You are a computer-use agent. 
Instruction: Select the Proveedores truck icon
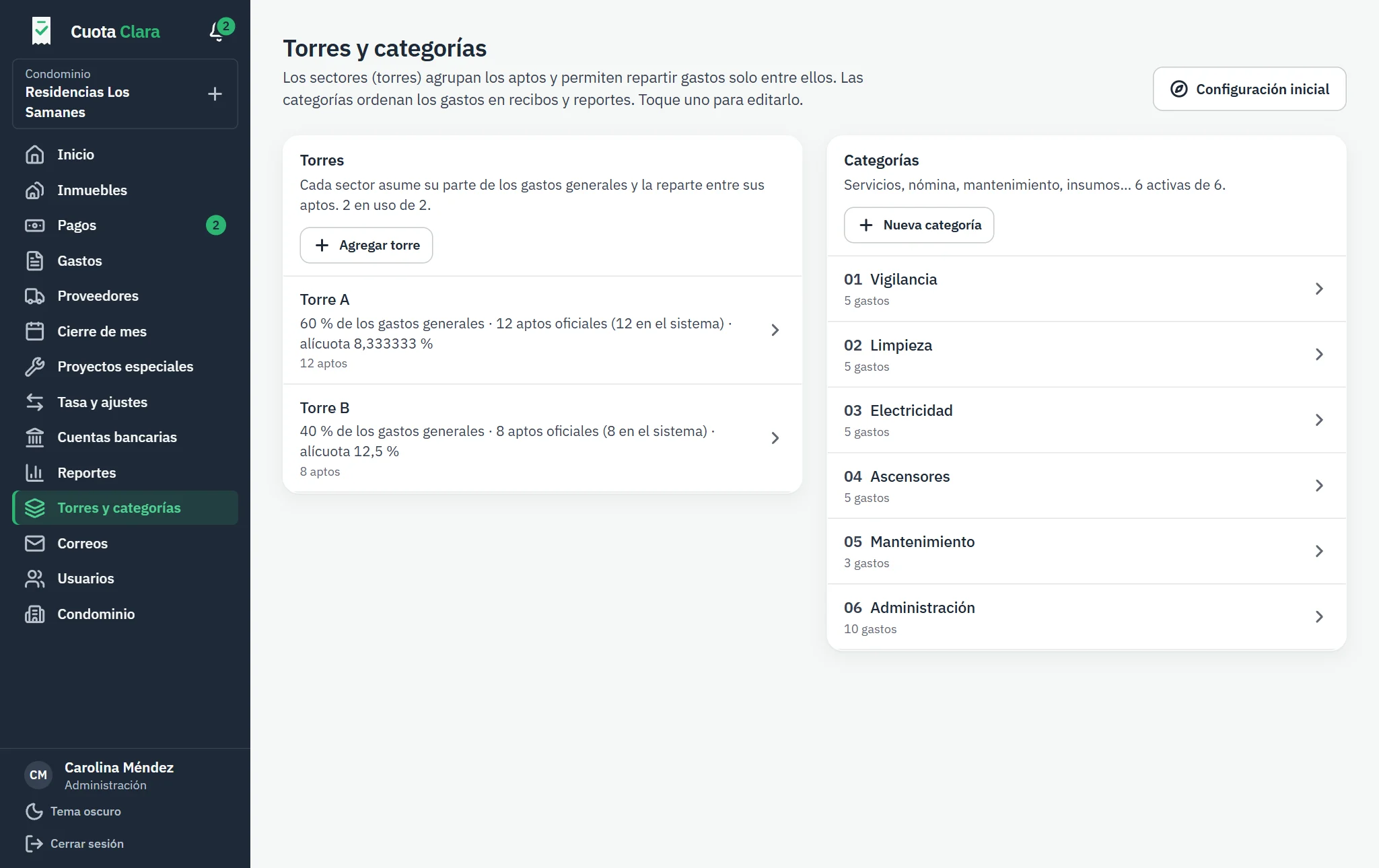click(35, 296)
